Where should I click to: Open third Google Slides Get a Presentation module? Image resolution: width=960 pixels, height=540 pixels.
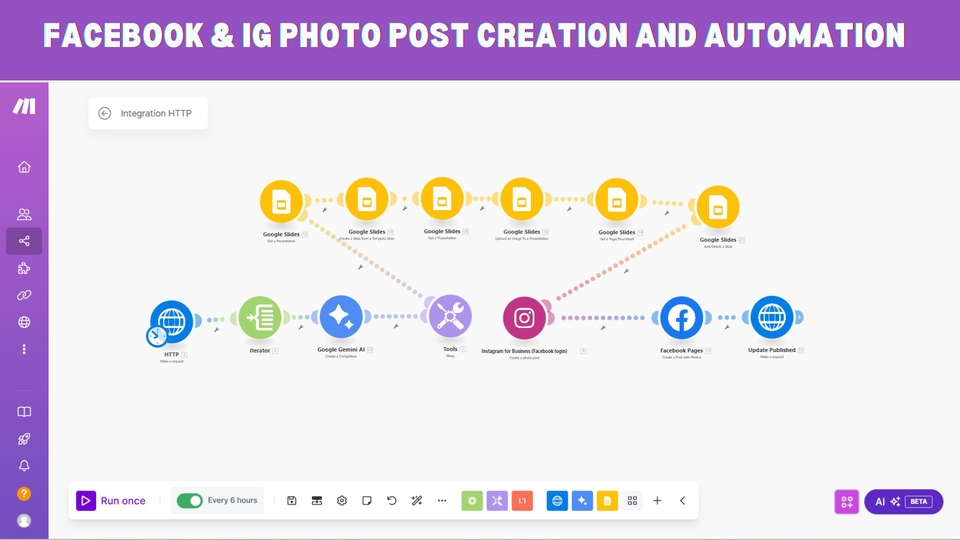(x=442, y=198)
